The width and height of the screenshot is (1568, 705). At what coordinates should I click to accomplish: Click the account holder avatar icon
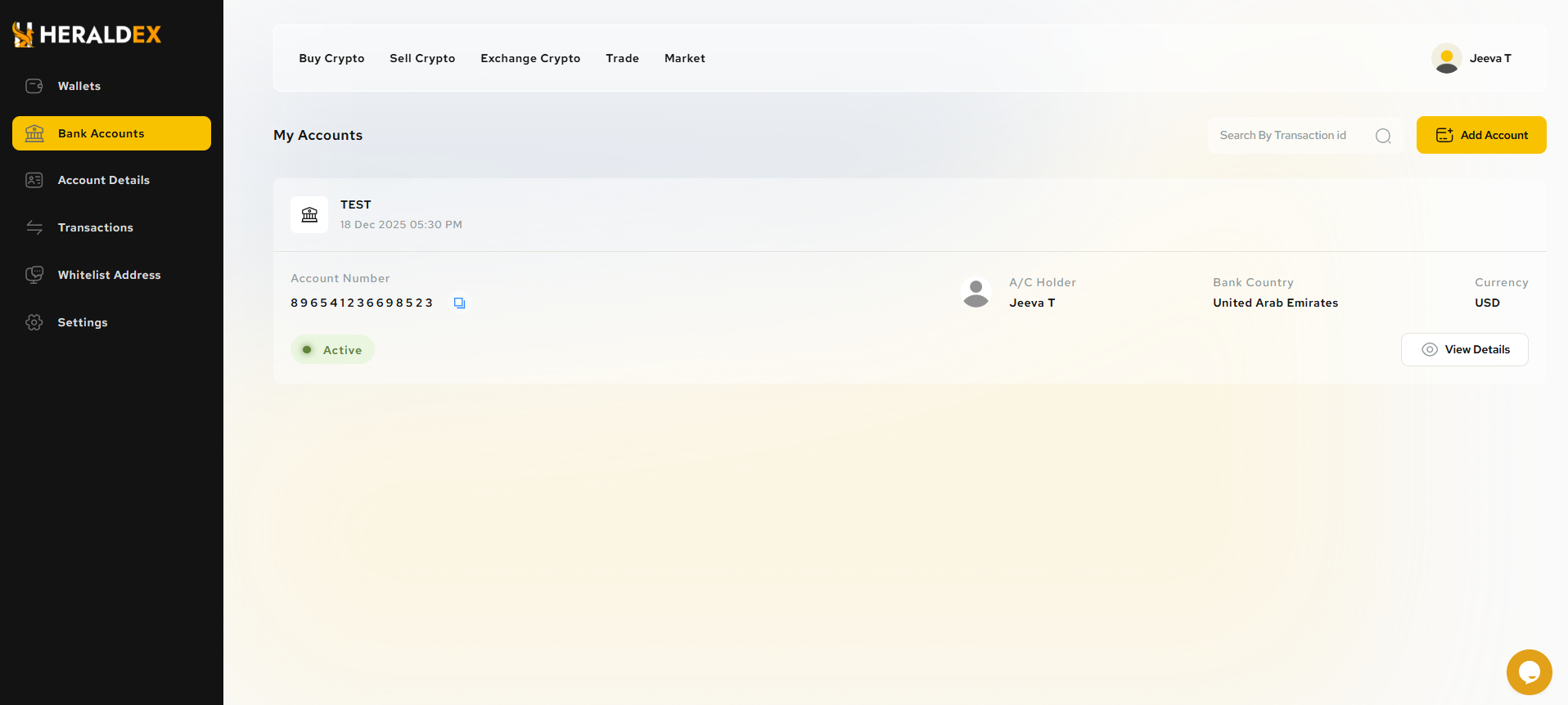tap(975, 293)
